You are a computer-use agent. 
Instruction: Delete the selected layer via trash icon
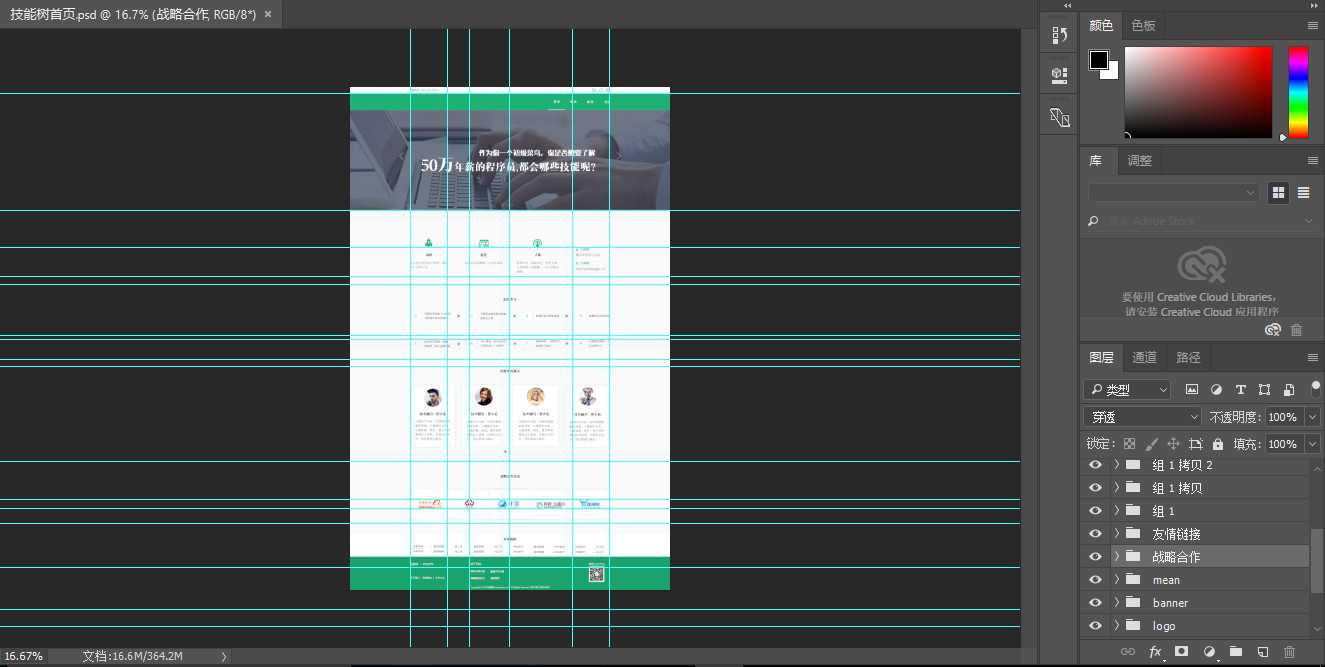click(x=1289, y=651)
